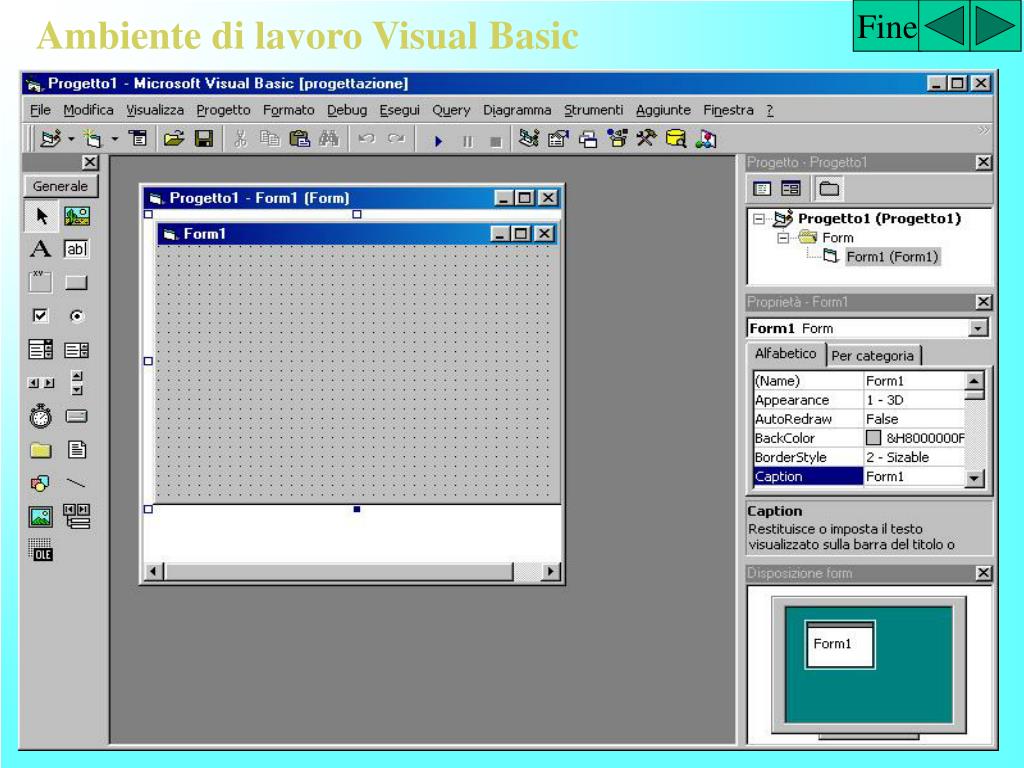Select the OptionButton control in toolbox
The image size is (1024, 768).
pyautogui.click(x=77, y=316)
